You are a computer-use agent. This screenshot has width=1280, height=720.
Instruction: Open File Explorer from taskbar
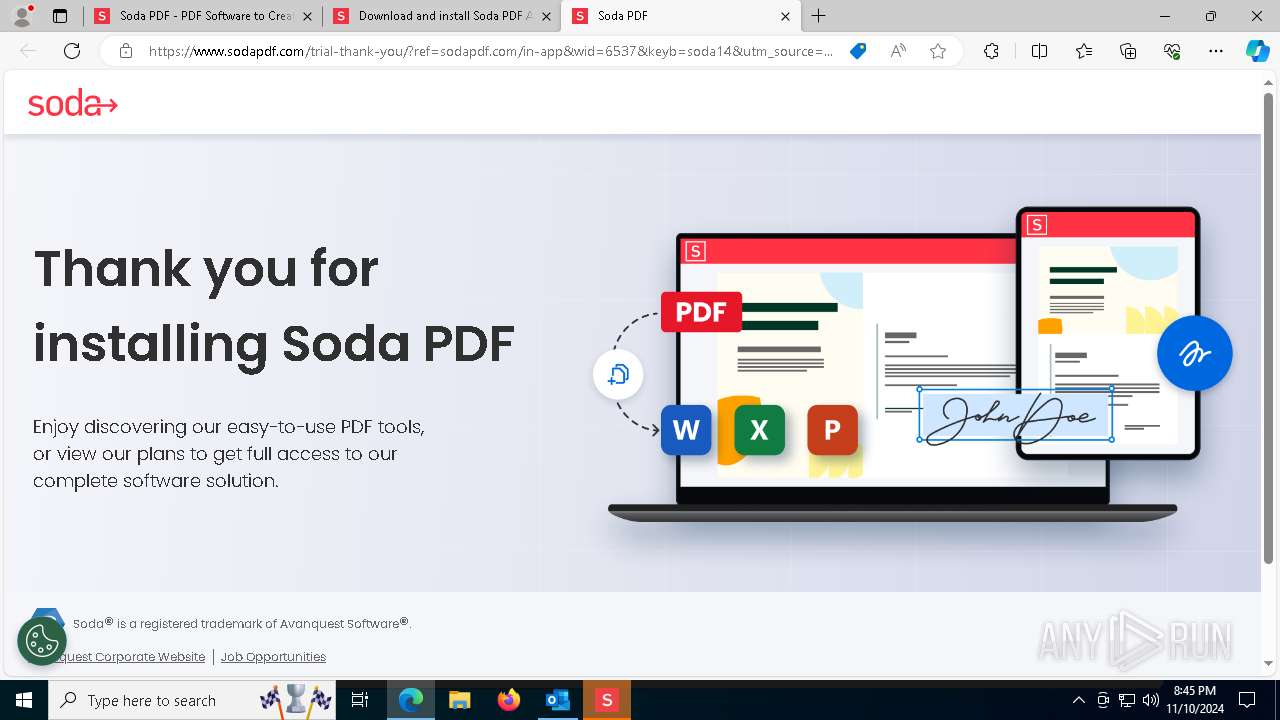click(459, 700)
